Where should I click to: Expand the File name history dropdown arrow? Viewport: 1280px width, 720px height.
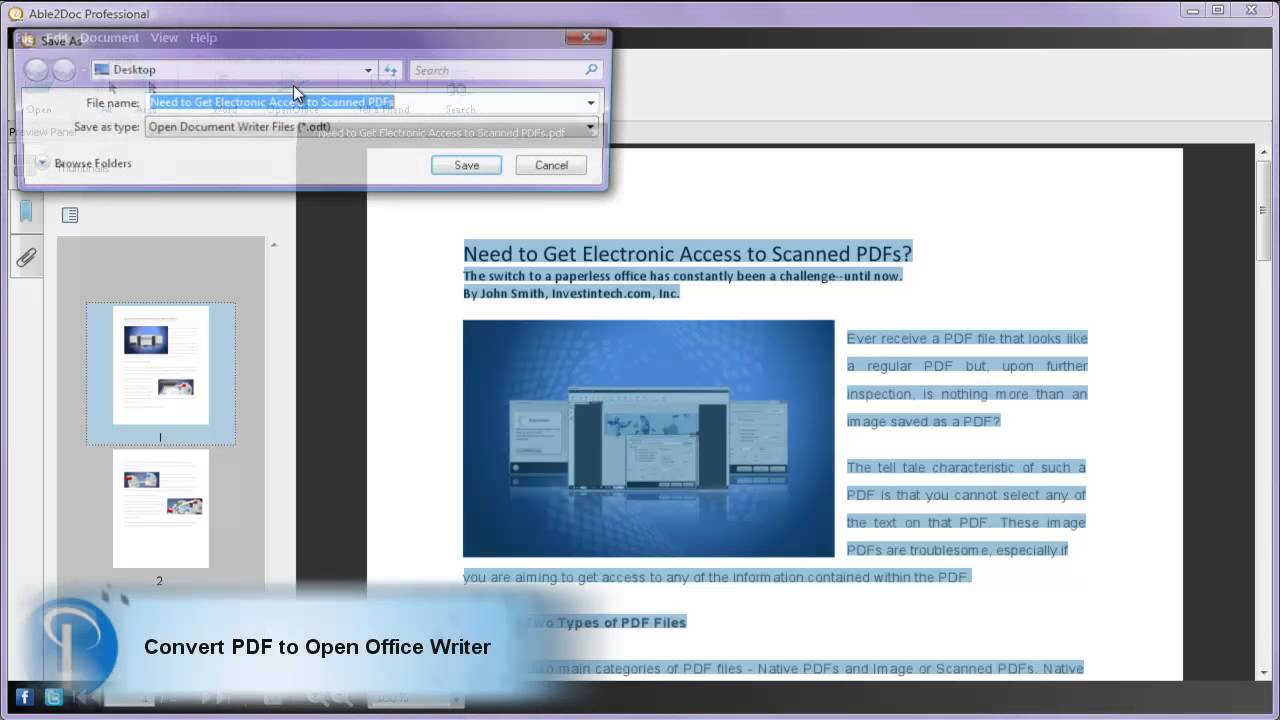pyautogui.click(x=591, y=102)
